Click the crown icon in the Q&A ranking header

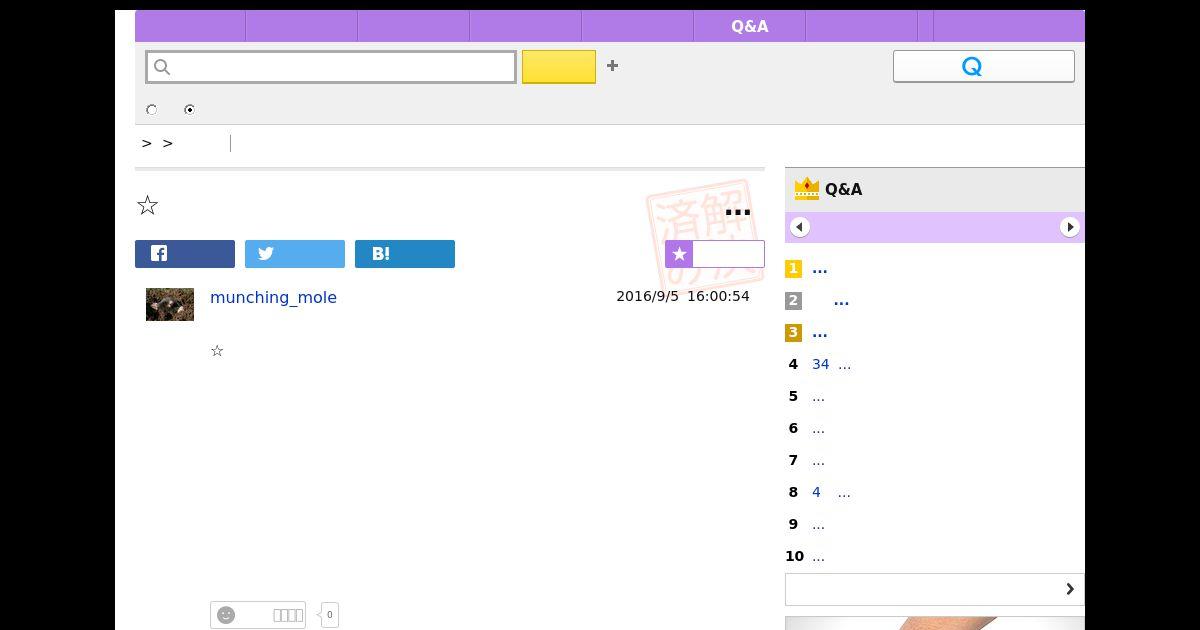point(806,189)
